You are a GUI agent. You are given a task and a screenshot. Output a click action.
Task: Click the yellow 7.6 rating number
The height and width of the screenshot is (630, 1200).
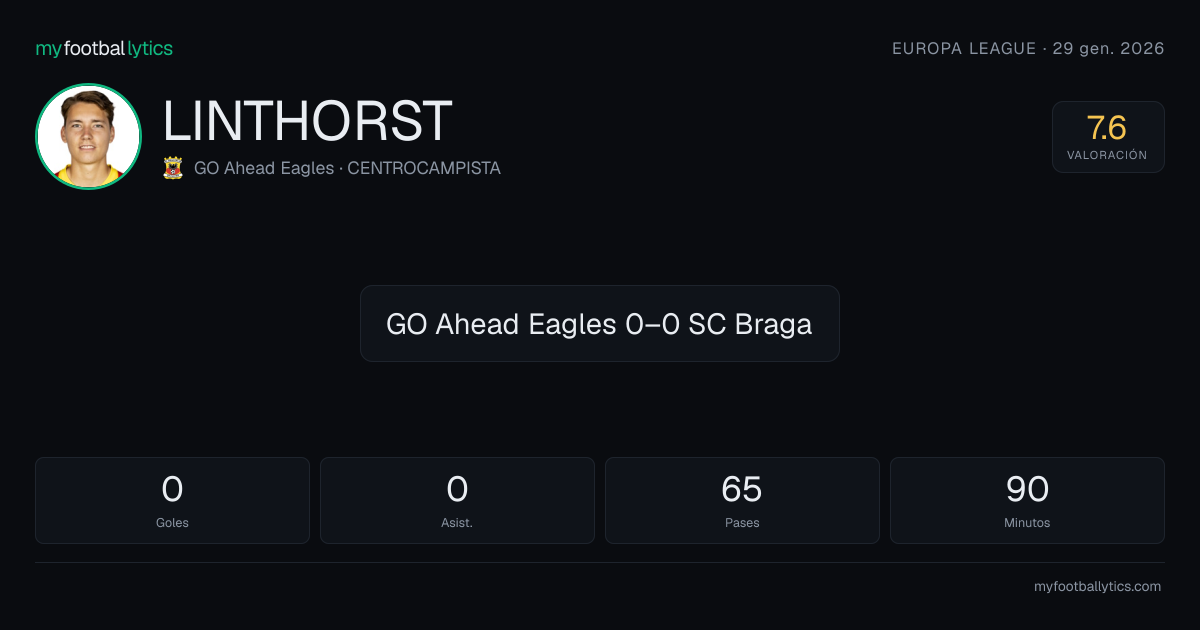[1107, 128]
